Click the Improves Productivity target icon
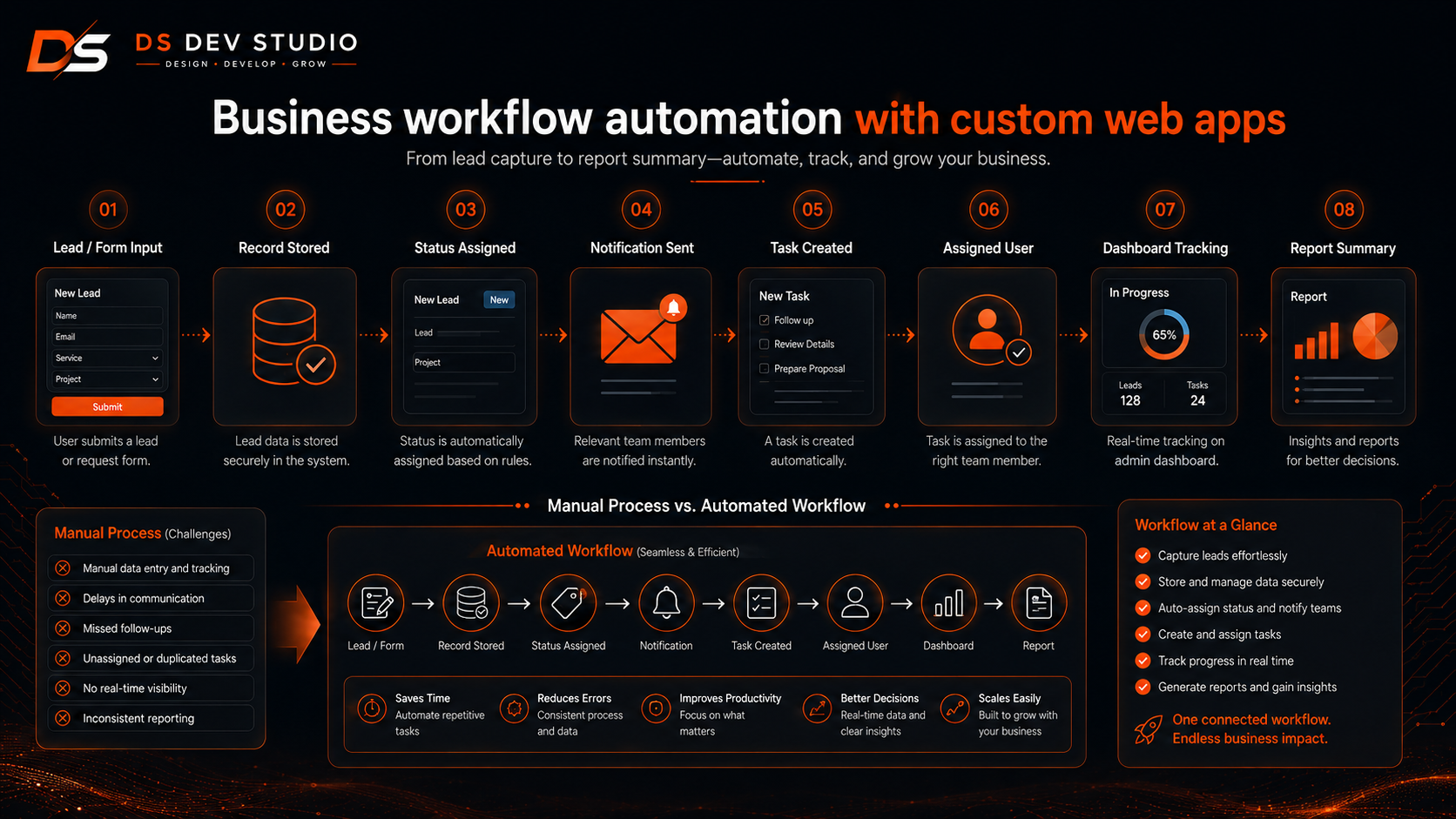Viewport: 1456px width, 819px height. pyautogui.click(x=655, y=708)
